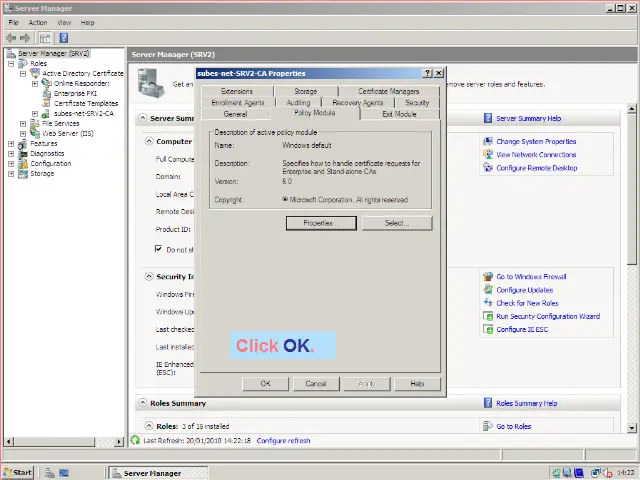The image size is (640, 480).
Task: Switch to the Extensions tab
Action: pyautogui.click(x=236, y=91)
